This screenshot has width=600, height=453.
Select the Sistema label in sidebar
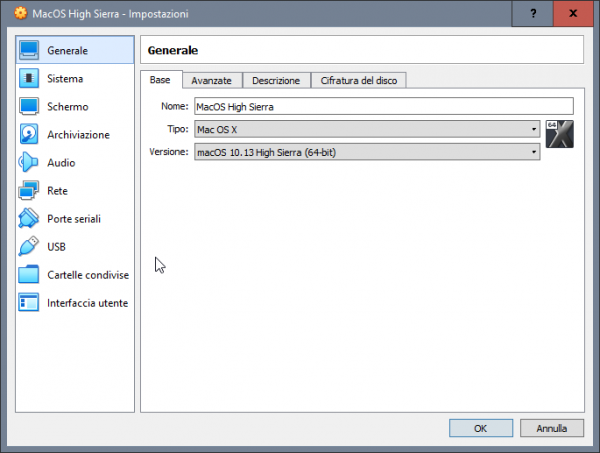(x=65, y=78)
